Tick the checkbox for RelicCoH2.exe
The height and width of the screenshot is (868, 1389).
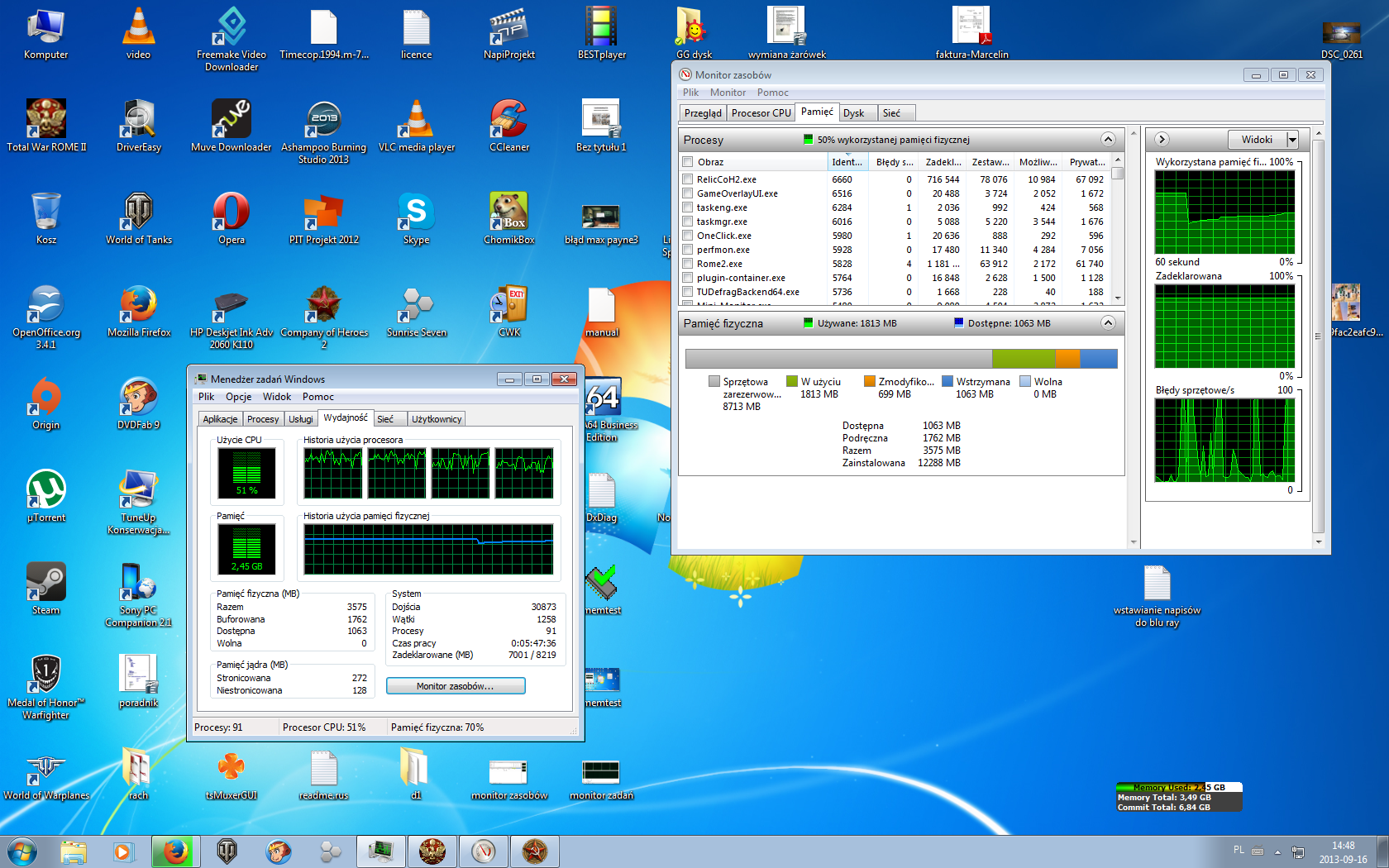coord(687,179)
